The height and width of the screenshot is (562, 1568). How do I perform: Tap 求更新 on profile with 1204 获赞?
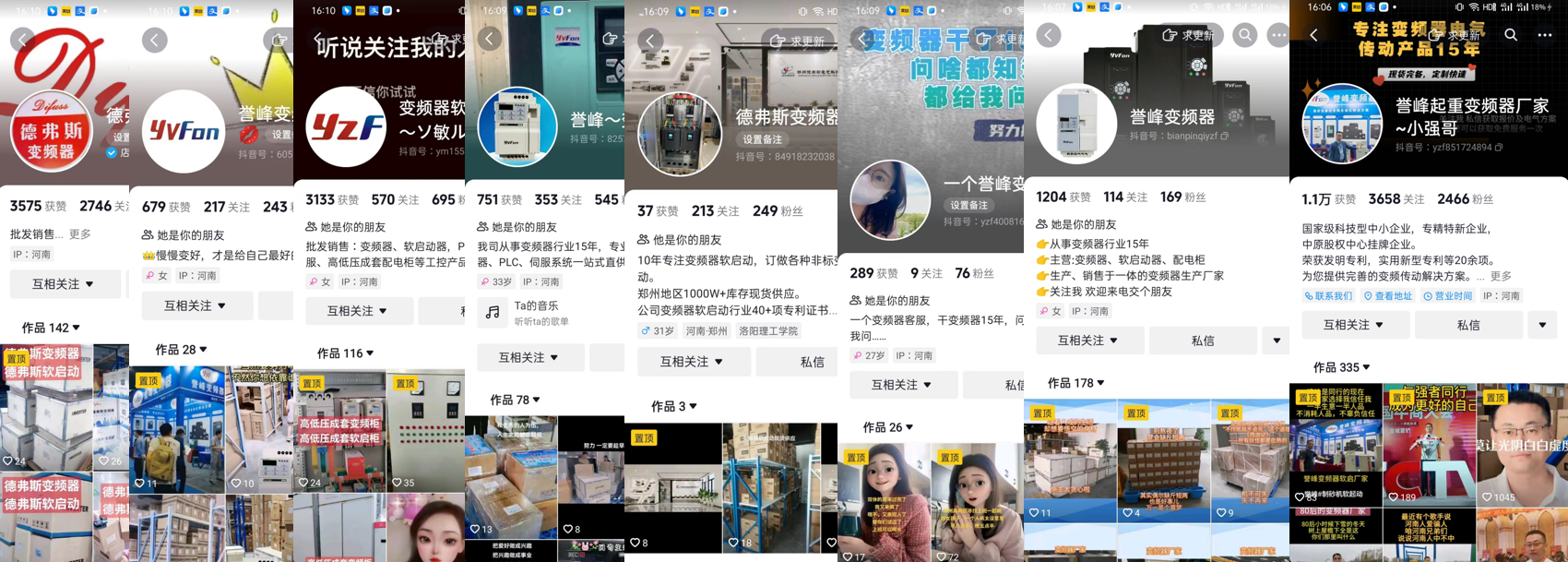[x=1188, y=35]
